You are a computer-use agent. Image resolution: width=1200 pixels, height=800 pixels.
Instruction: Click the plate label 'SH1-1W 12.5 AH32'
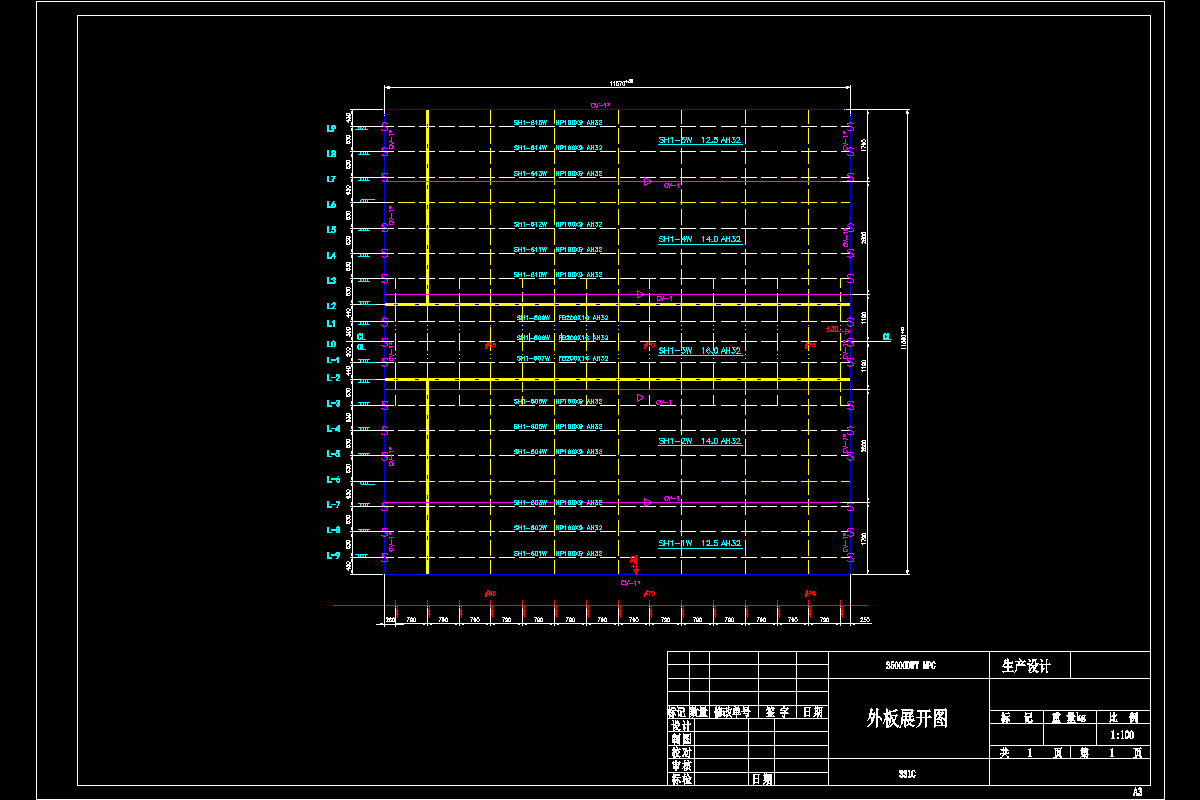(x=699, y=543)
